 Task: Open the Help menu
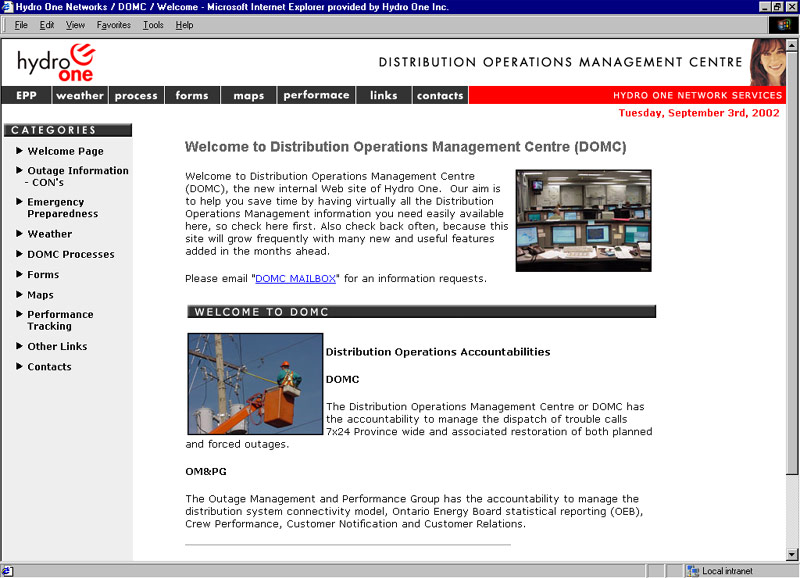click(184, 25)
